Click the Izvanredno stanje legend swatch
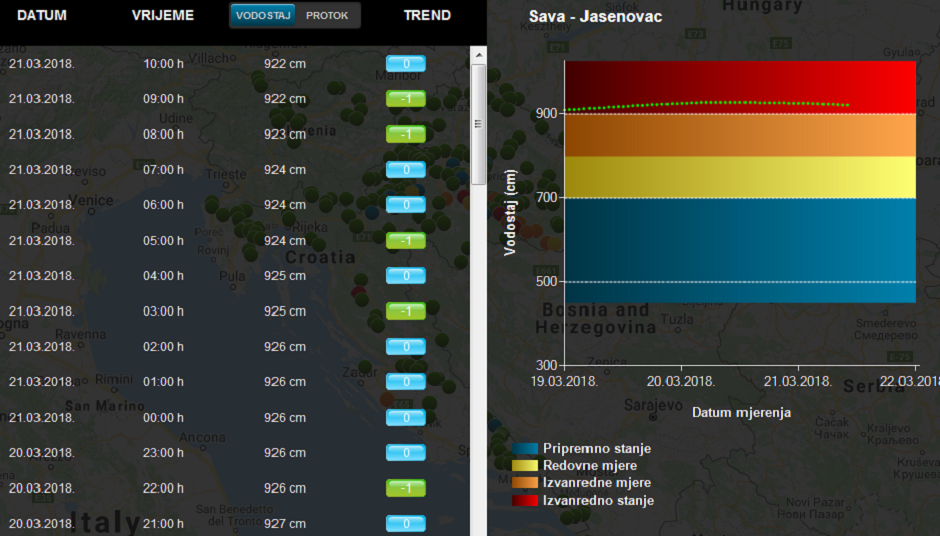 [x=525, y=500]
